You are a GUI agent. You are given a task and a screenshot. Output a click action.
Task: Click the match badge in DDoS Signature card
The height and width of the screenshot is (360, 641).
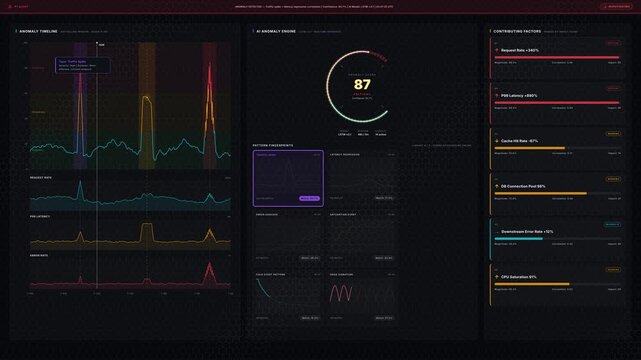click(384, 318)
